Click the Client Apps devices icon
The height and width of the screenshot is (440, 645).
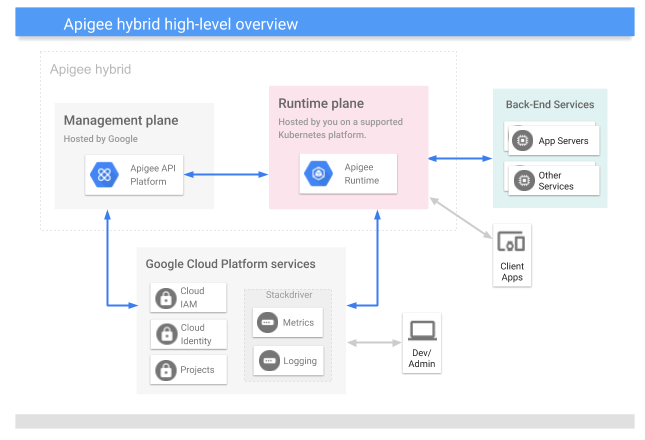coord(511,242)
